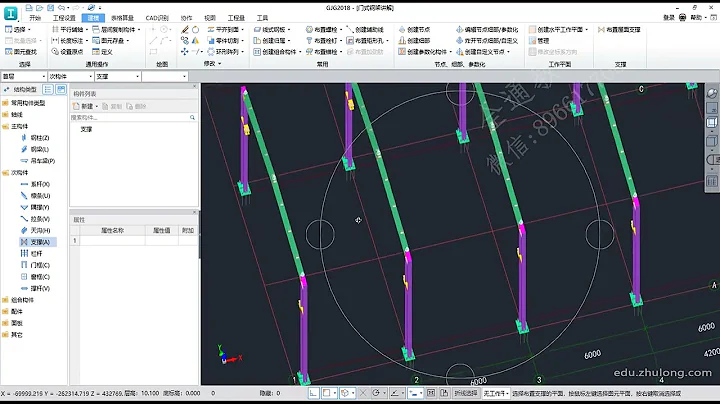This screenshot has height=404, width=720.
Task: Select 支撑 entry in component list
Action: 86,129
